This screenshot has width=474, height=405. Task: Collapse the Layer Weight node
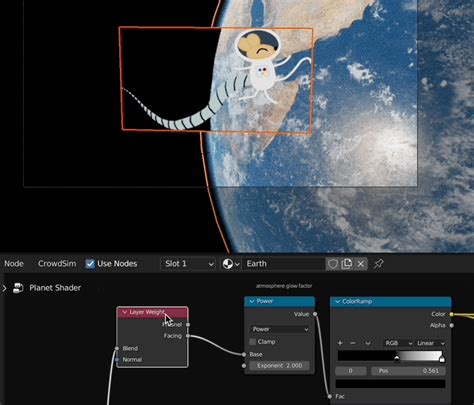[x=125, y=312]
